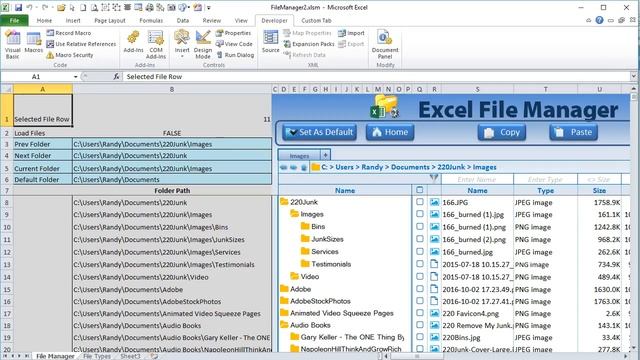
Task: Click Record Macro
Action: point(69,33)
